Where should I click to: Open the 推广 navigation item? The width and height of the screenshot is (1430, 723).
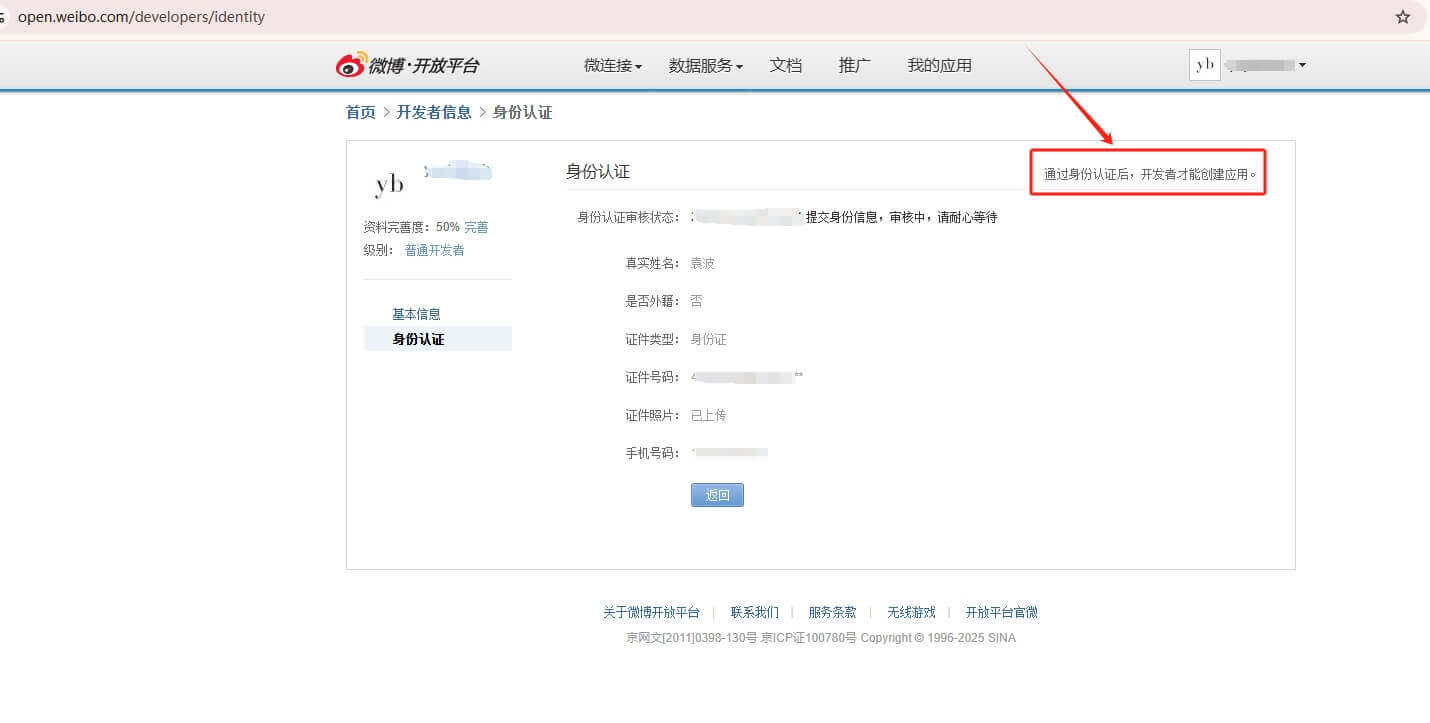(x=854, y=66)
